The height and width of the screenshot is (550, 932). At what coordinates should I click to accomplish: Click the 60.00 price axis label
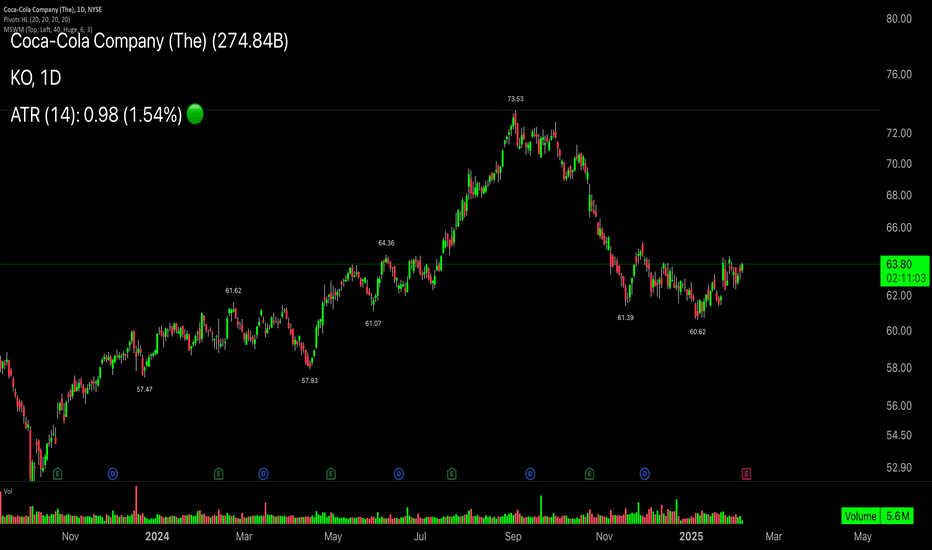pos(899,331)
